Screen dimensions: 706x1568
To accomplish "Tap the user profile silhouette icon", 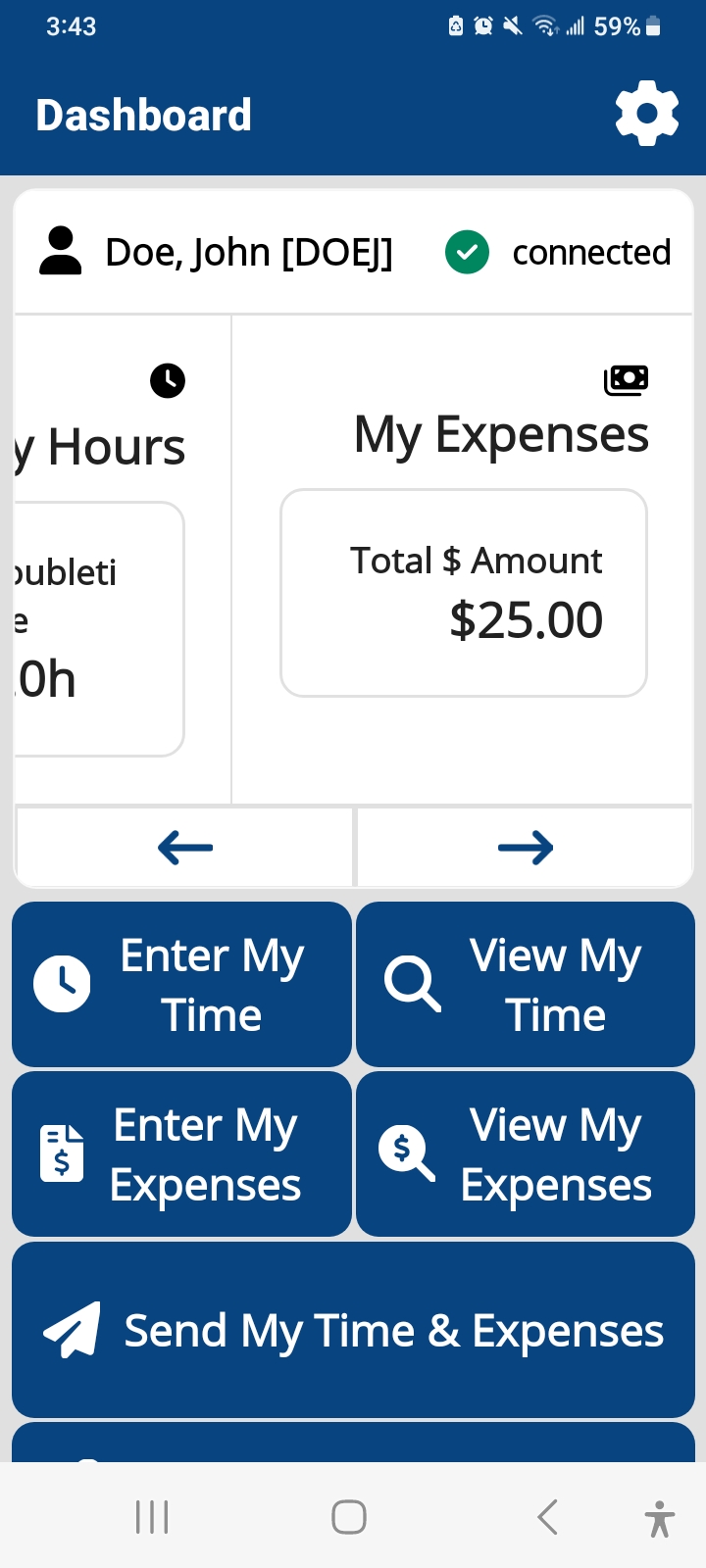I will (x=61, y=251).
